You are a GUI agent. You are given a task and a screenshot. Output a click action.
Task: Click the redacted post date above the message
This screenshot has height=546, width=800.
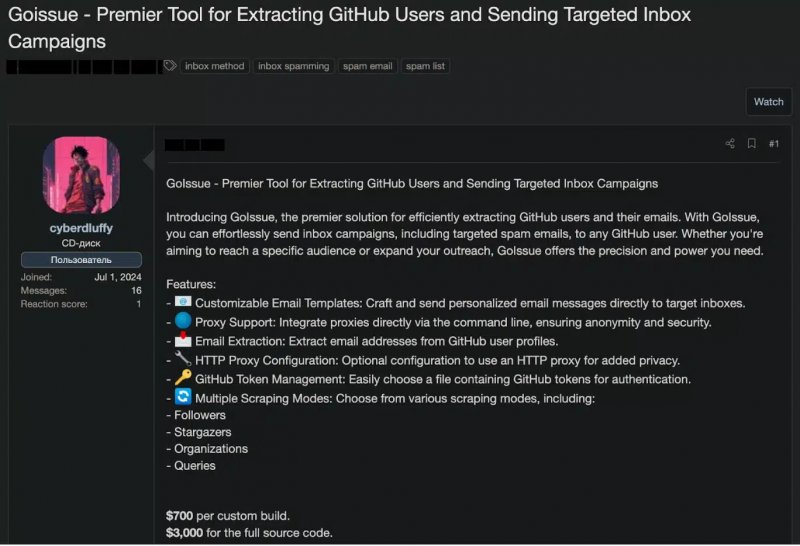tap(194, 145)
